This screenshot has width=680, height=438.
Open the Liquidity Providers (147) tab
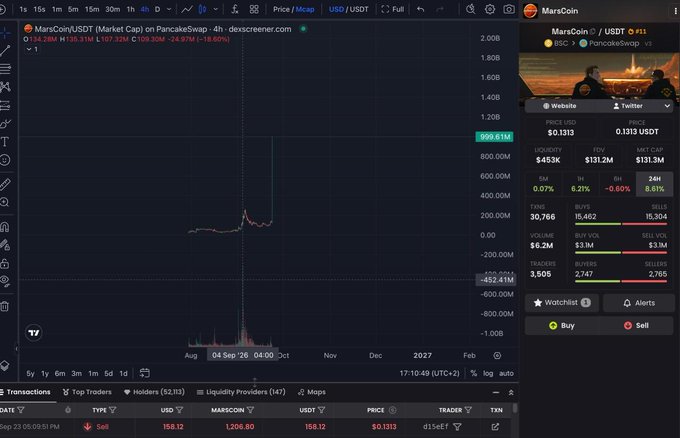(241, 392)
